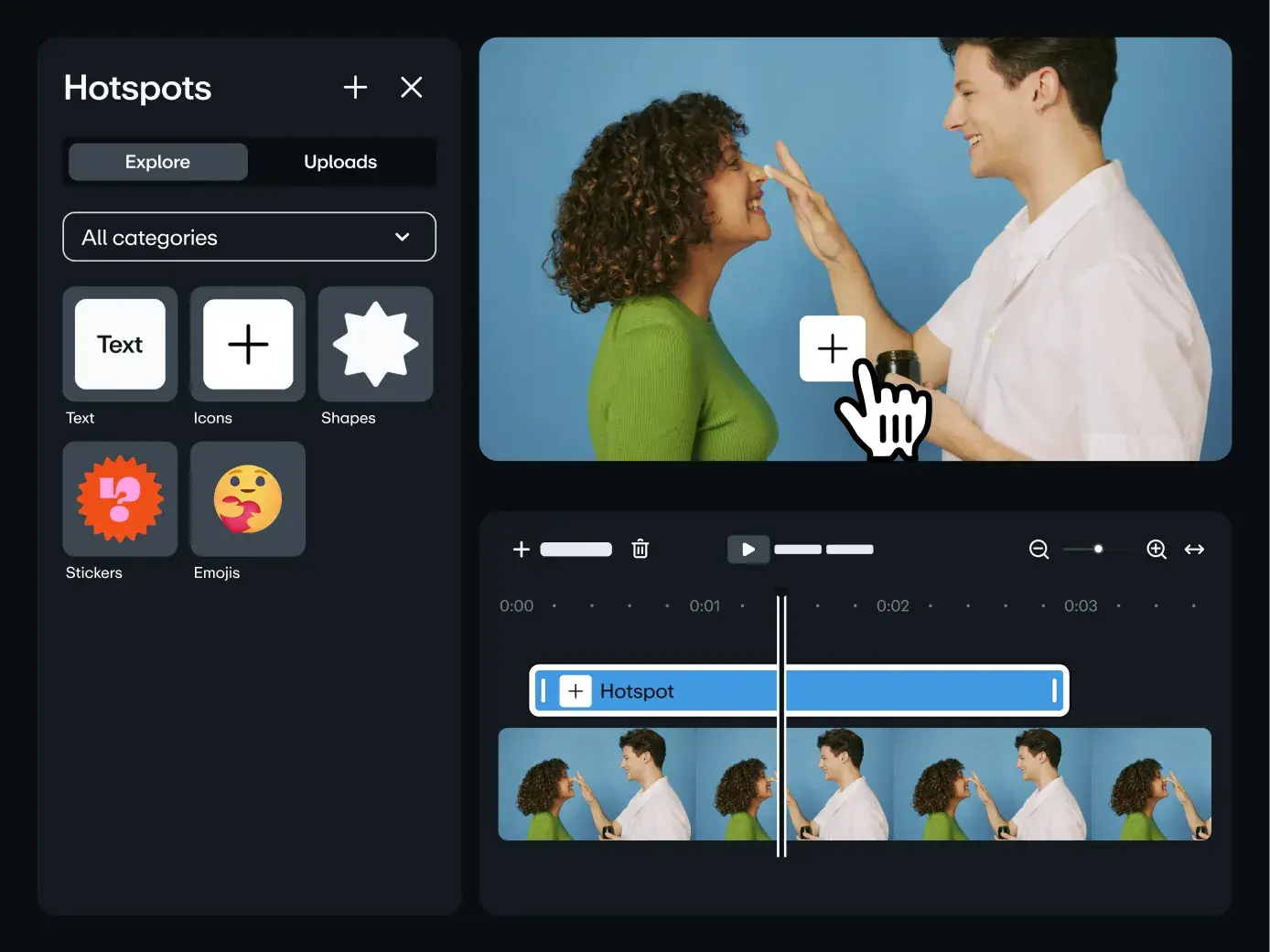Click the plus icon in Hotspots header
Viewport: 1270px width, 952px height.
[x=355, y=87]
